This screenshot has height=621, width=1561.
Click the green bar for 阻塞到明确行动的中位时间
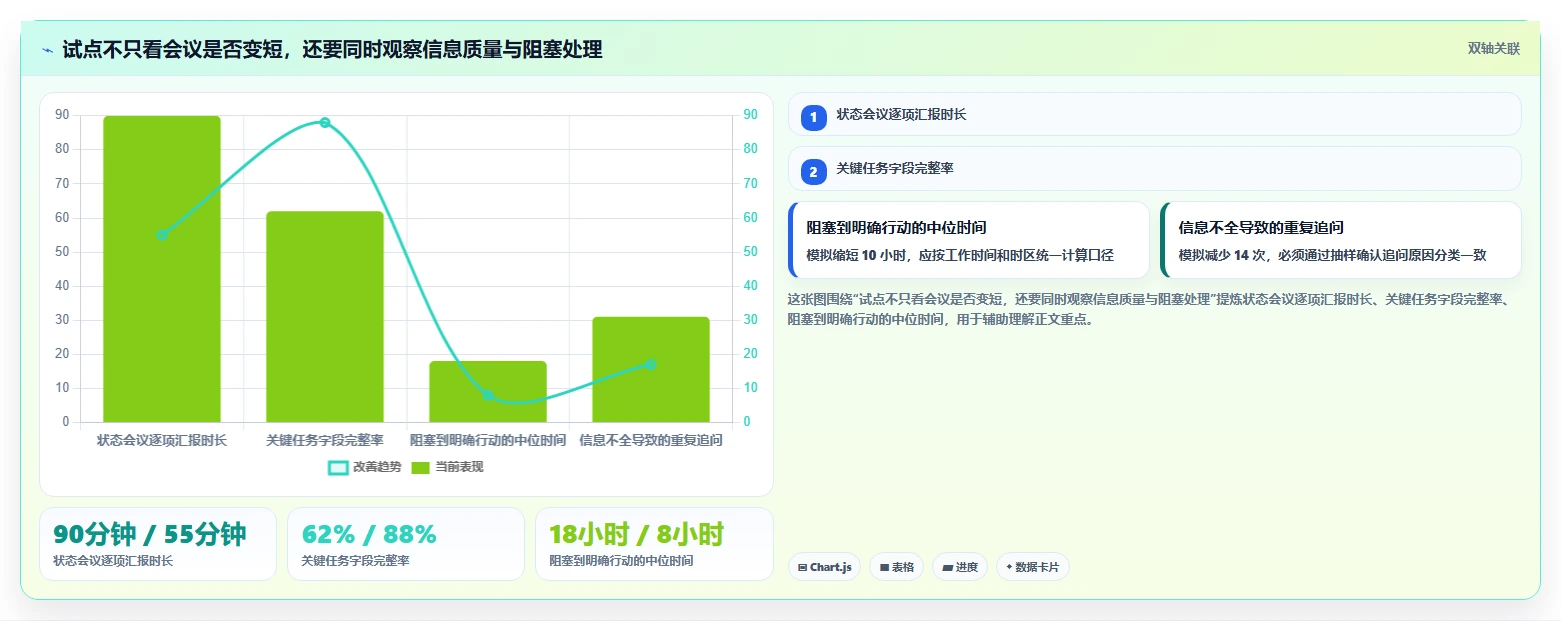click(488, 391)
